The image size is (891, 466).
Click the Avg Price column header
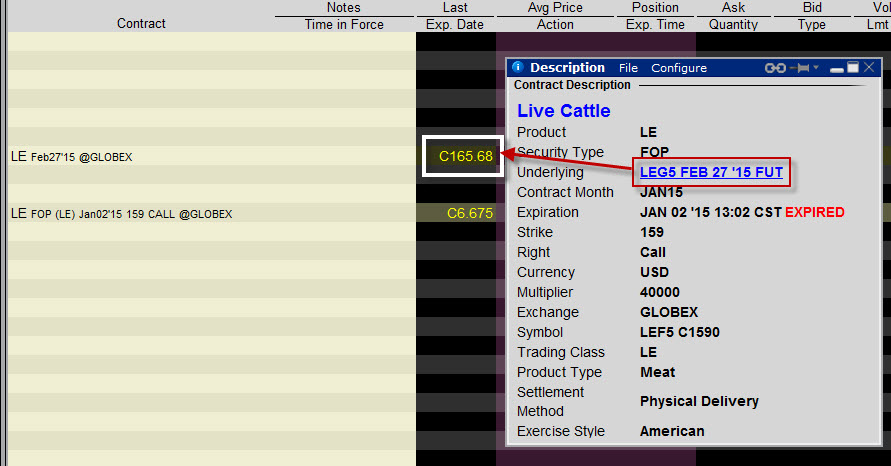[555, 7]
